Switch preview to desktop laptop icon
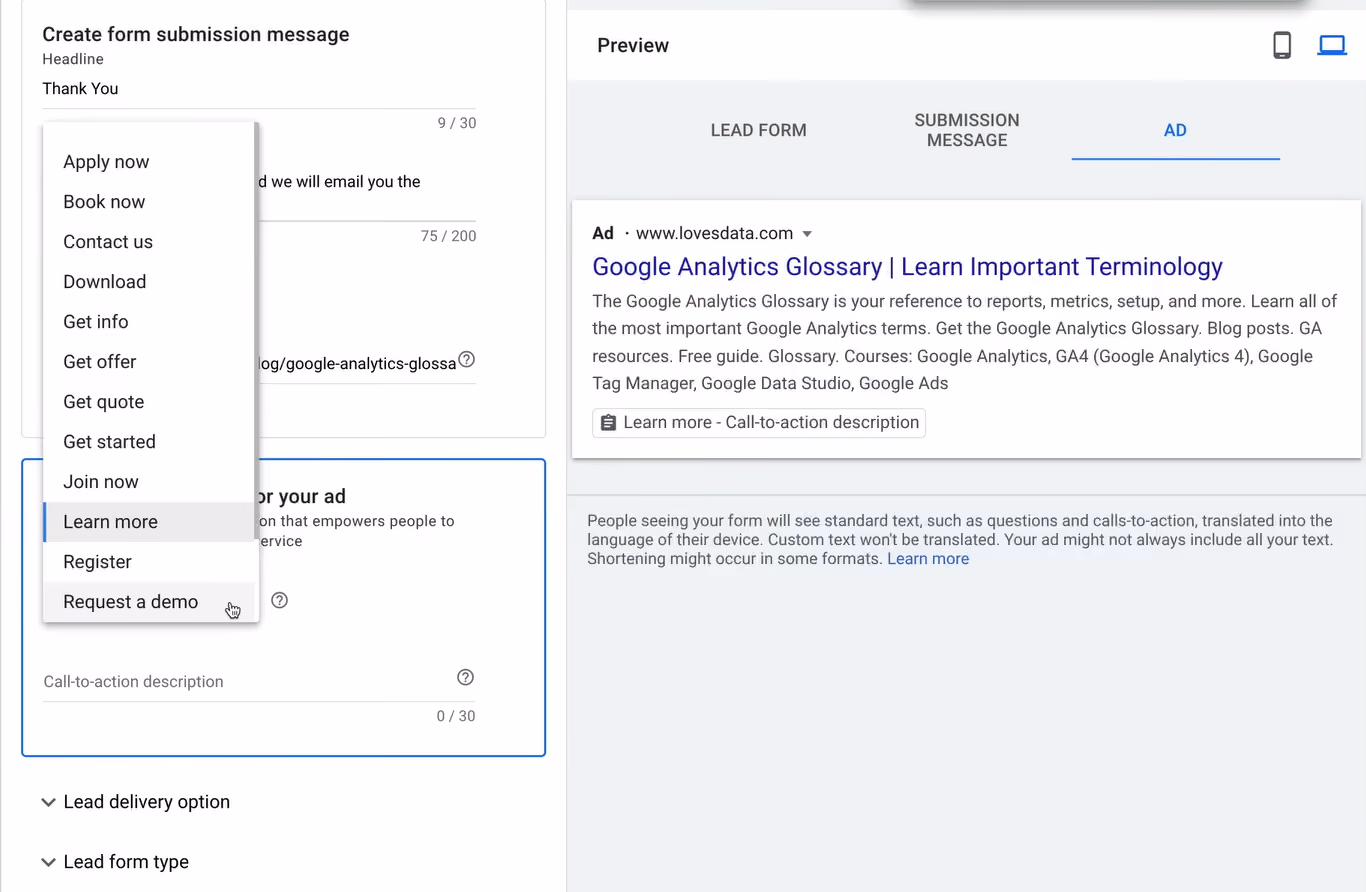Image resolution: width=1366 pixels, height=892 pixels. click(x=1332, y=45)
